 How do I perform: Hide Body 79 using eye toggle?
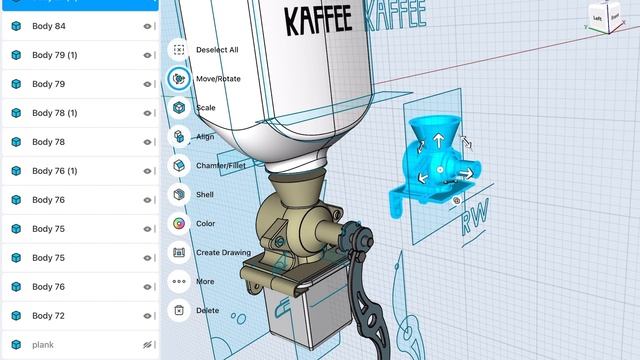tap(147, 84)
